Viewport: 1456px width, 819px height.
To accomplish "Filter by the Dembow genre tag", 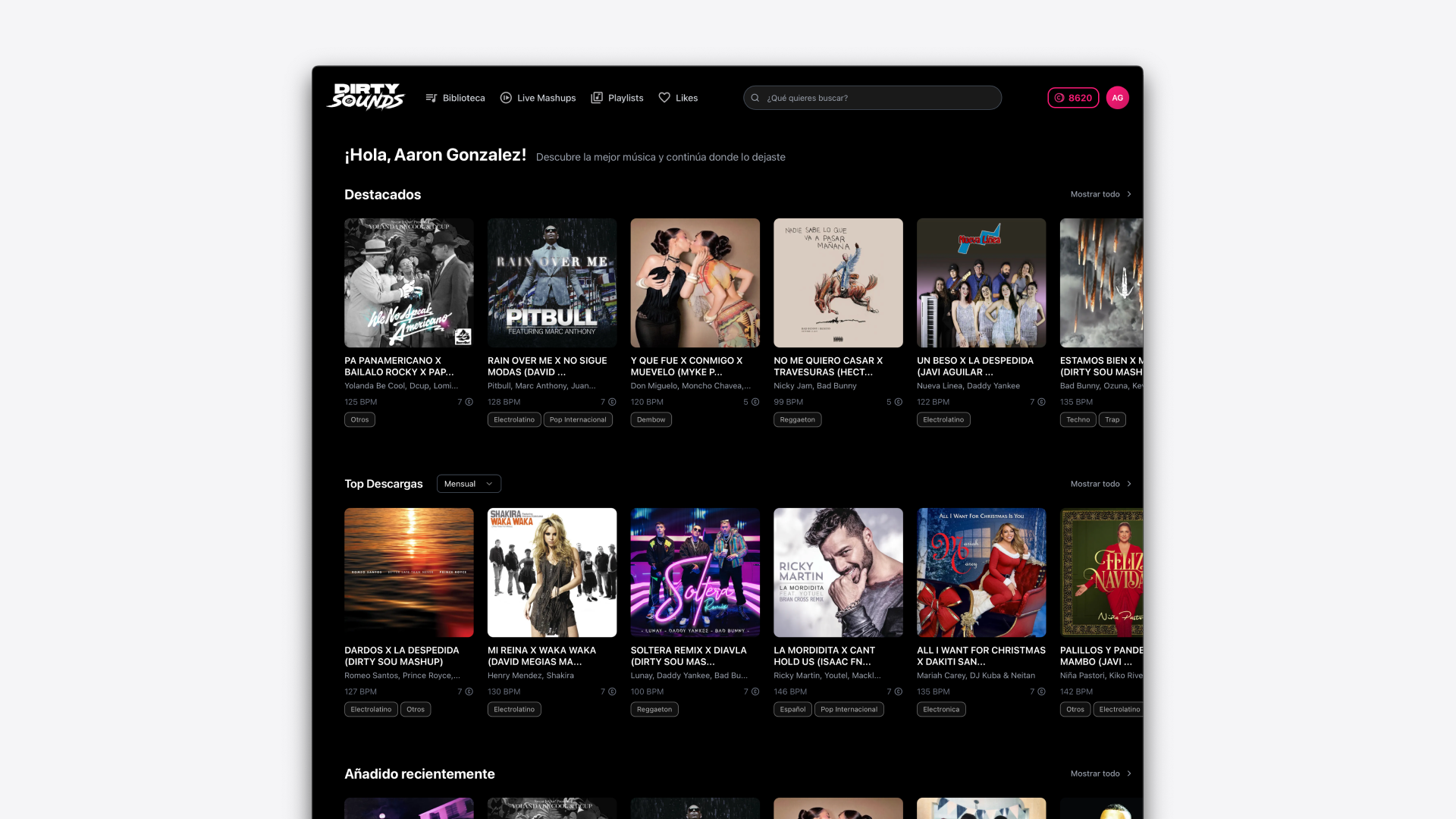I will [651, 419].
